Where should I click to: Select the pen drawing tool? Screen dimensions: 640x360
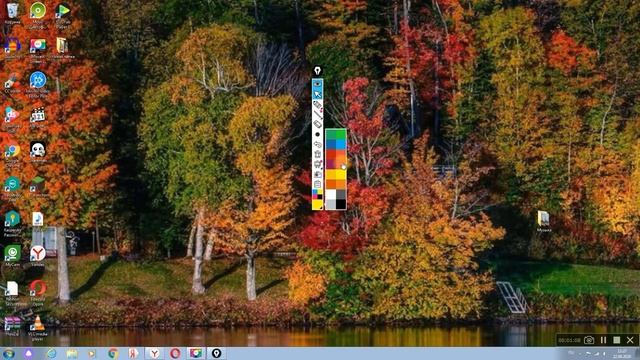click(318, 104)
